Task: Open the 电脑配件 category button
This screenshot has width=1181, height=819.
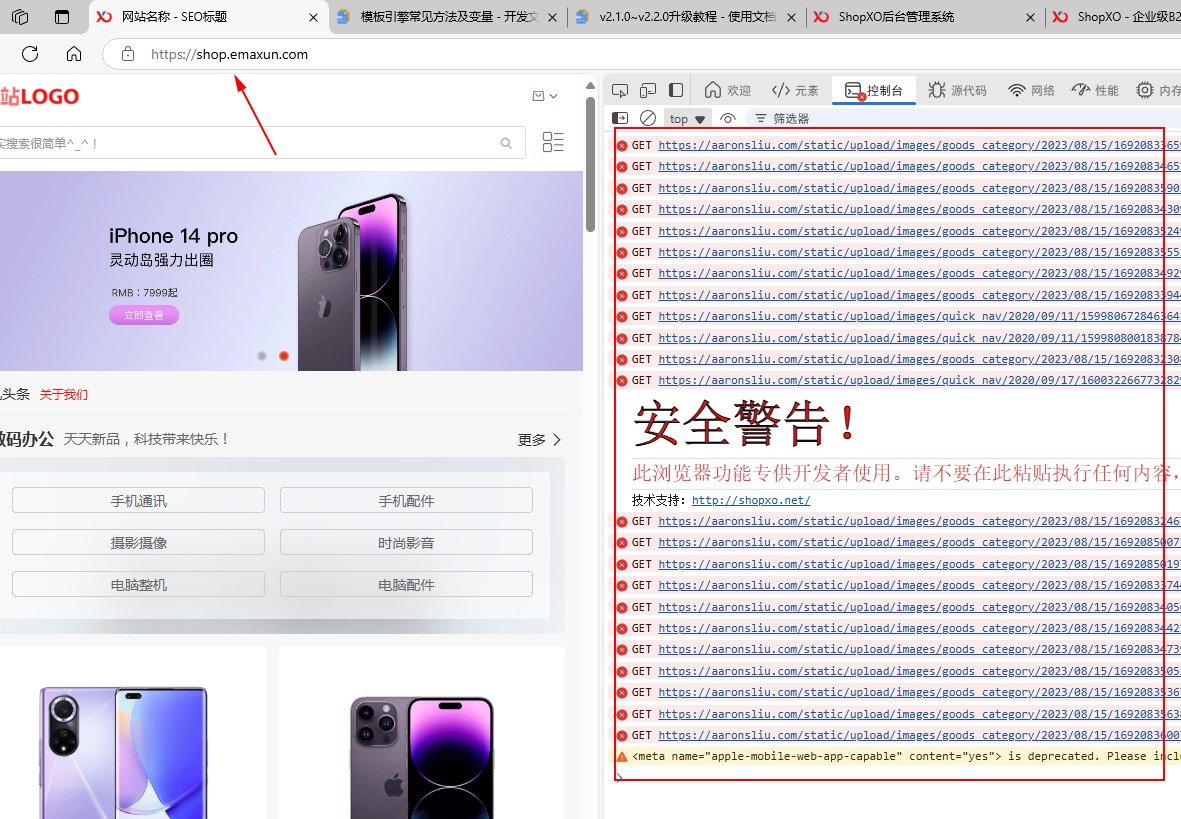Action: [x=406, y=585]
